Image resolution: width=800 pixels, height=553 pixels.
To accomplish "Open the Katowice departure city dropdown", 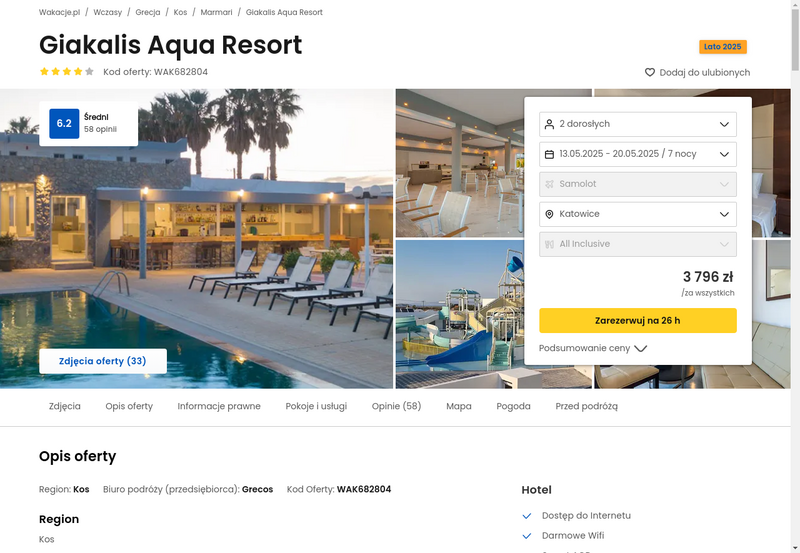I will (x=638, y=214).
